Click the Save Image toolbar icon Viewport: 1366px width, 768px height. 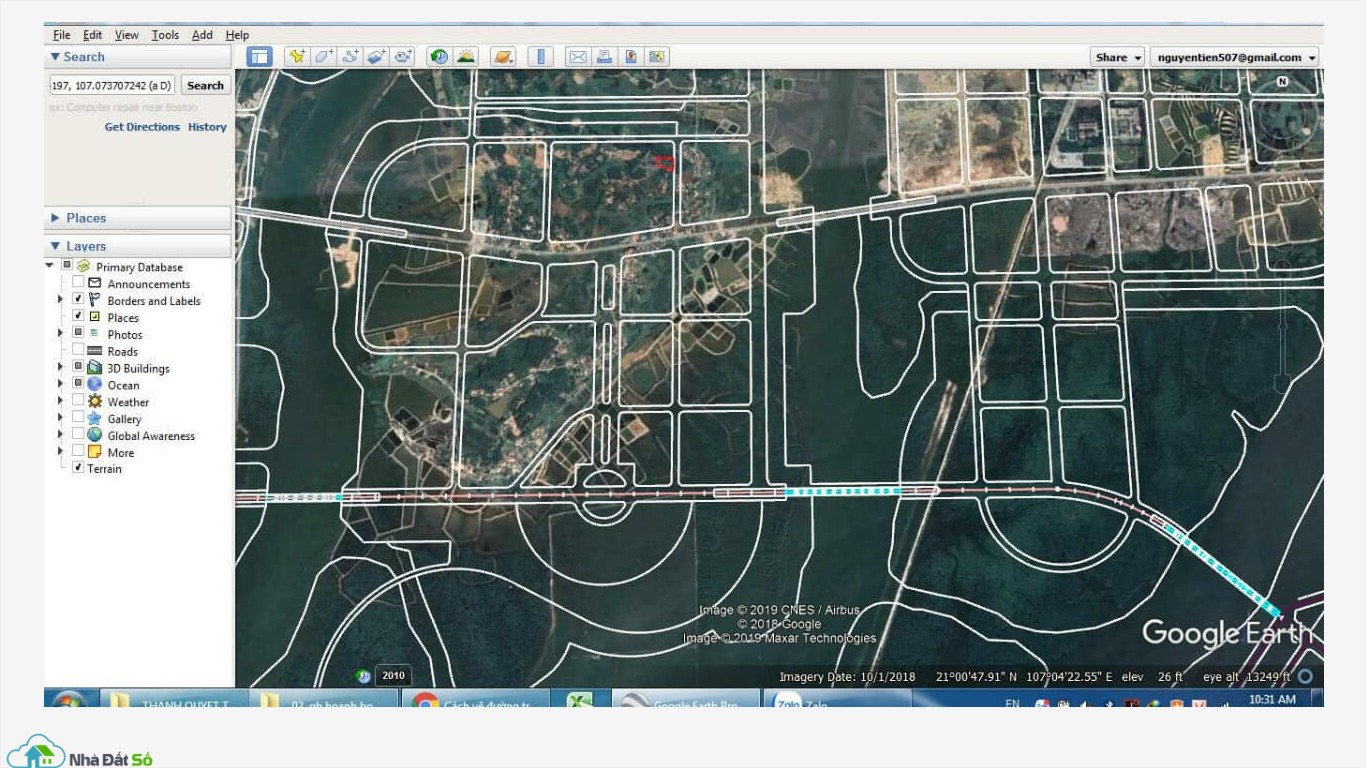[x=631, y=57]
